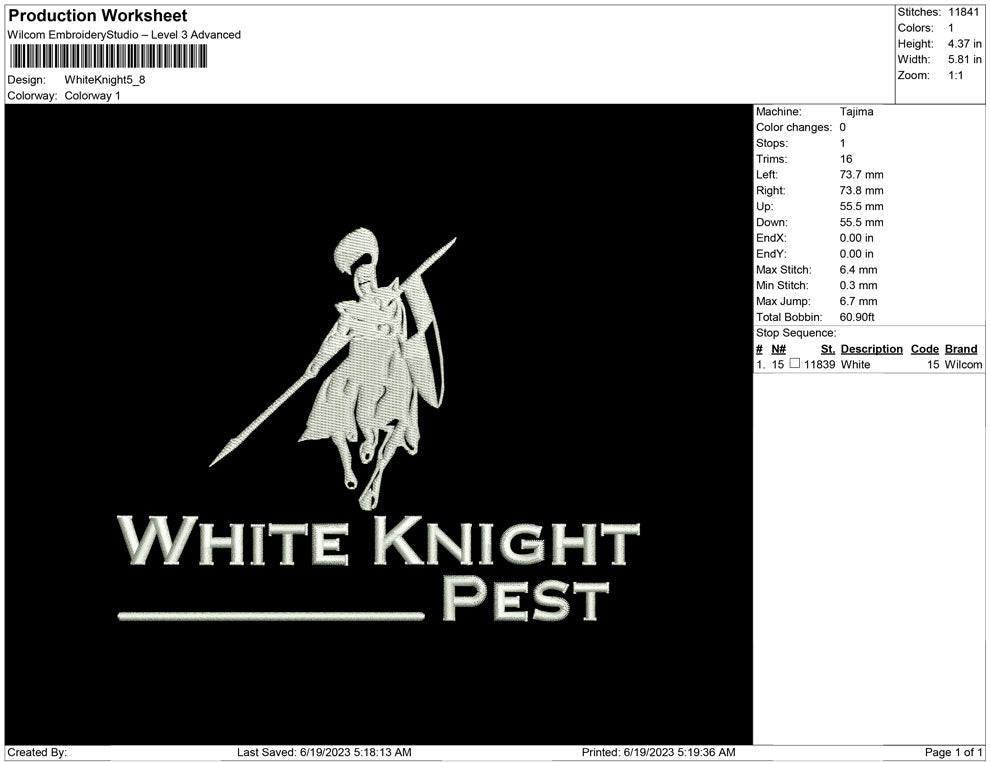Click the 'Description' column header
990x762 pixels.
(871, 349)
